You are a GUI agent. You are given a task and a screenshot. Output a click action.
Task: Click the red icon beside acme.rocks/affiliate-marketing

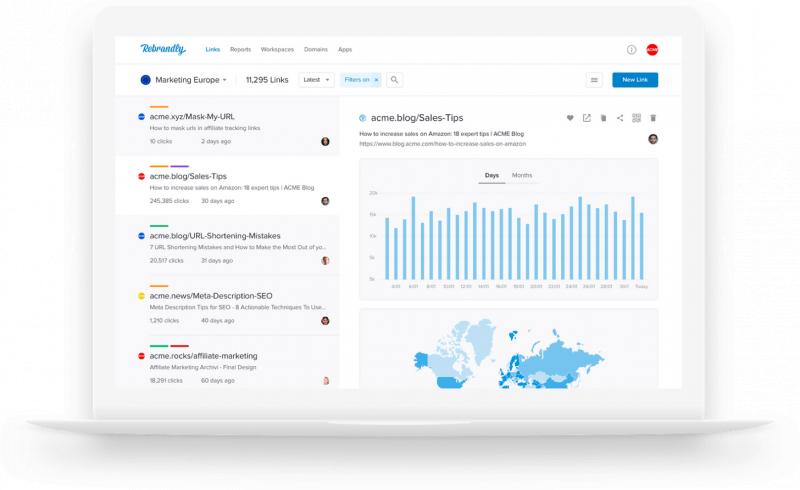click(x=141, y=356)
